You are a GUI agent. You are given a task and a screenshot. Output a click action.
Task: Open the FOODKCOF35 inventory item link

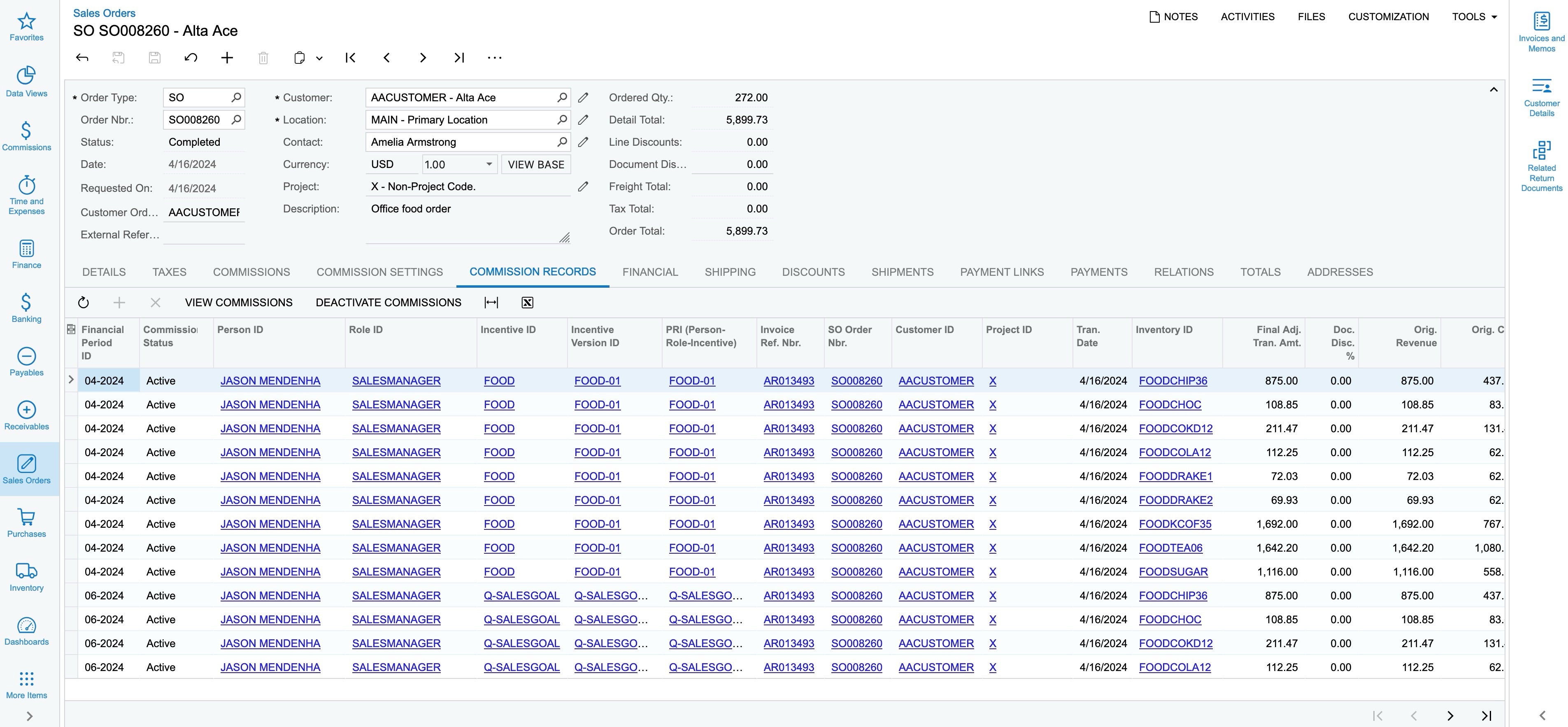(1174, 524)
